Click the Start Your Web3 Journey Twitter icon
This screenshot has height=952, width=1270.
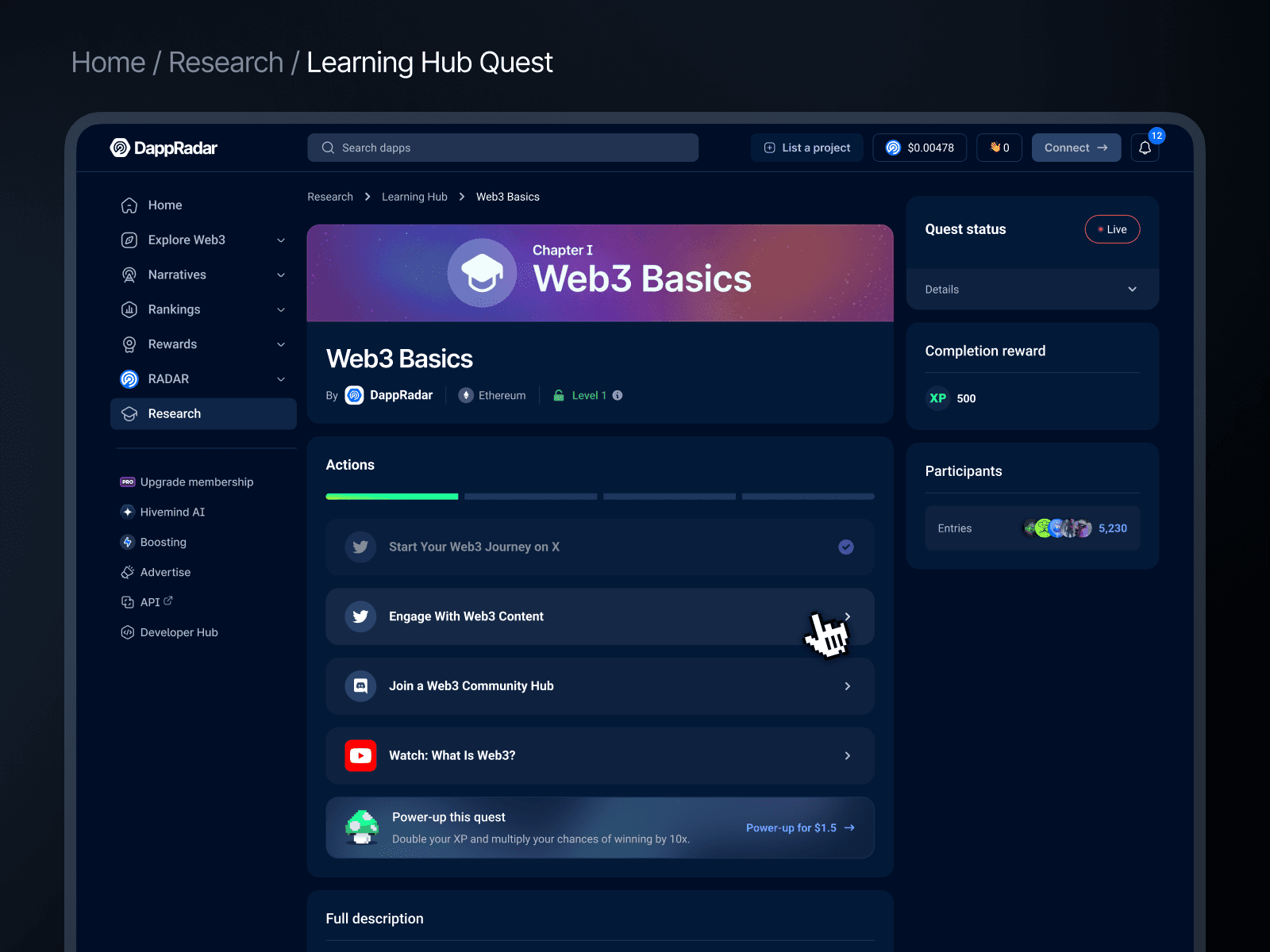[x=360, y=547]
